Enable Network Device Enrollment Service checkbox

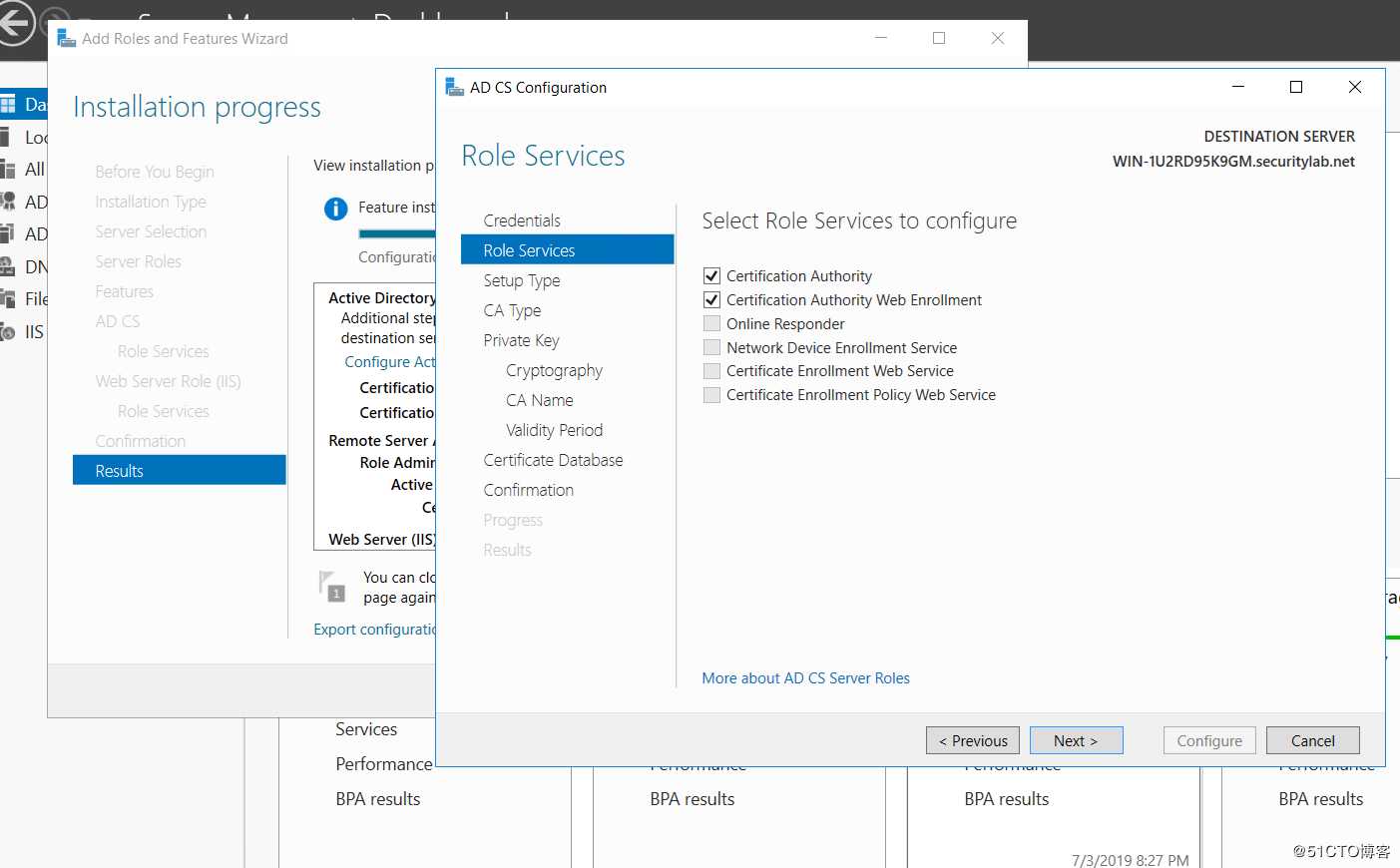[711, 347]
